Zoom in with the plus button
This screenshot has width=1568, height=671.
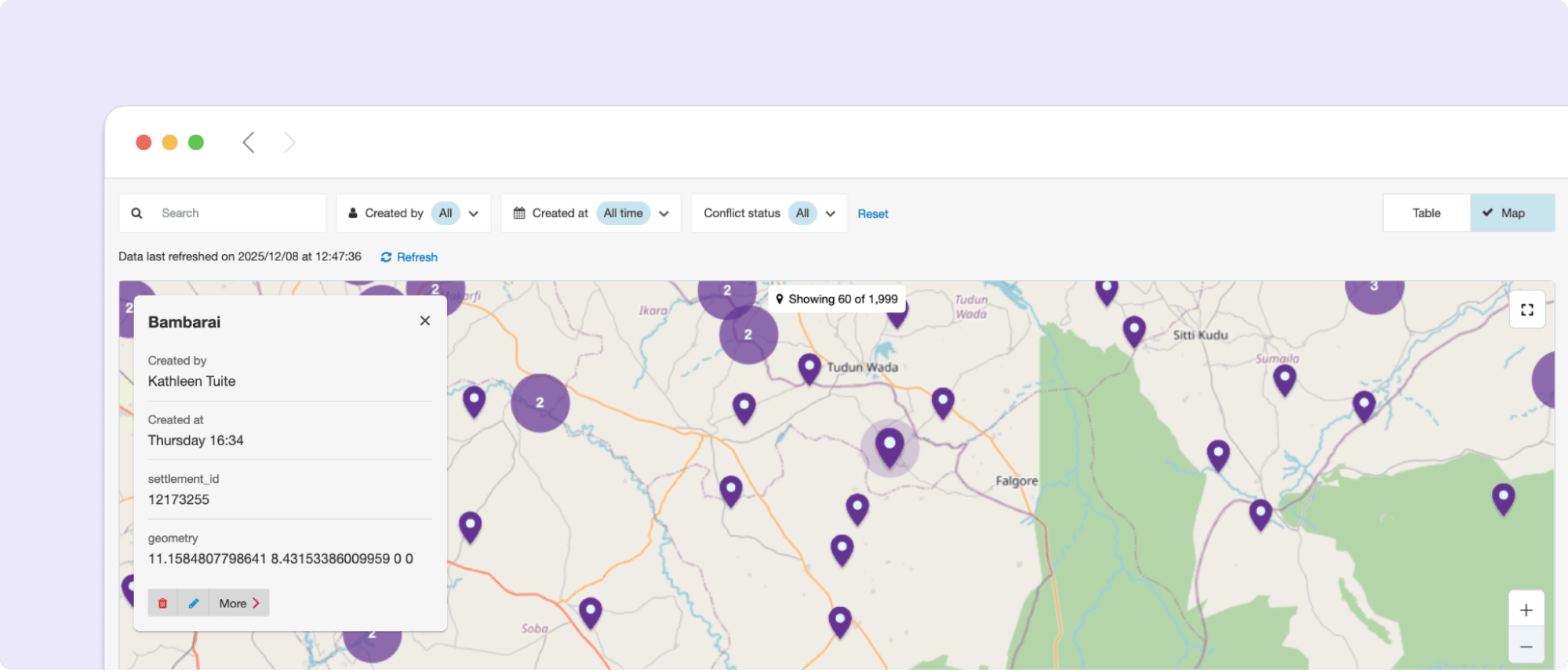coord(1526,610)
